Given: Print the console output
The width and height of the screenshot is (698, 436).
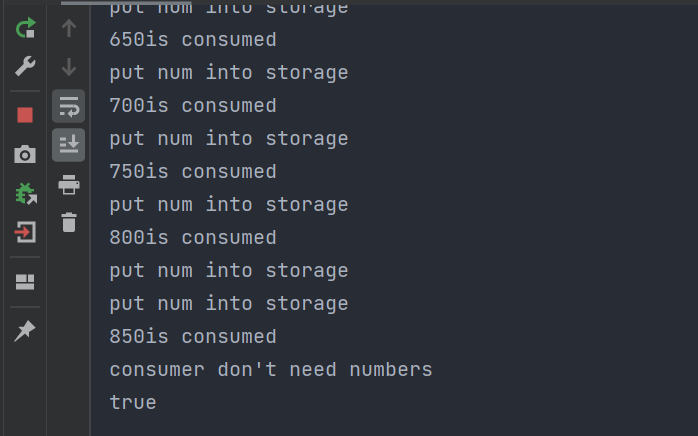Looking at the screenshot, I should coord(69,184).
